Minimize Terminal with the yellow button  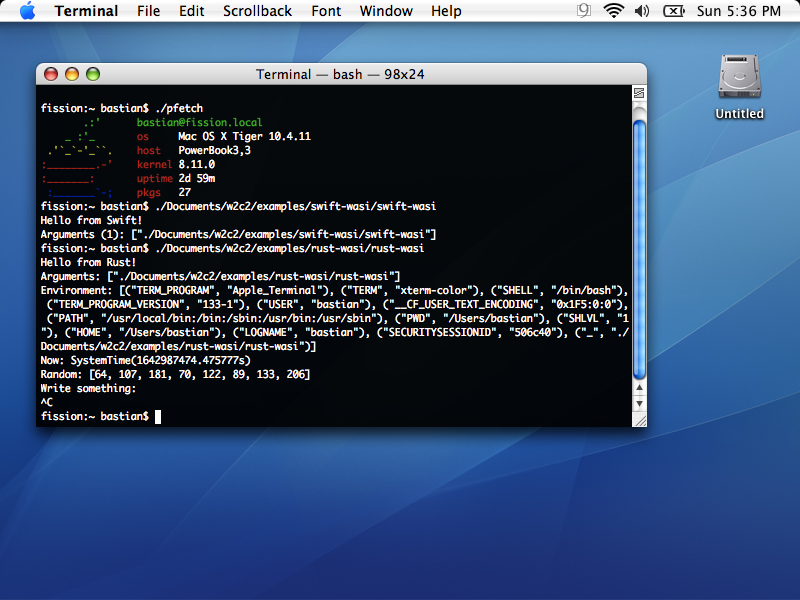72,74
